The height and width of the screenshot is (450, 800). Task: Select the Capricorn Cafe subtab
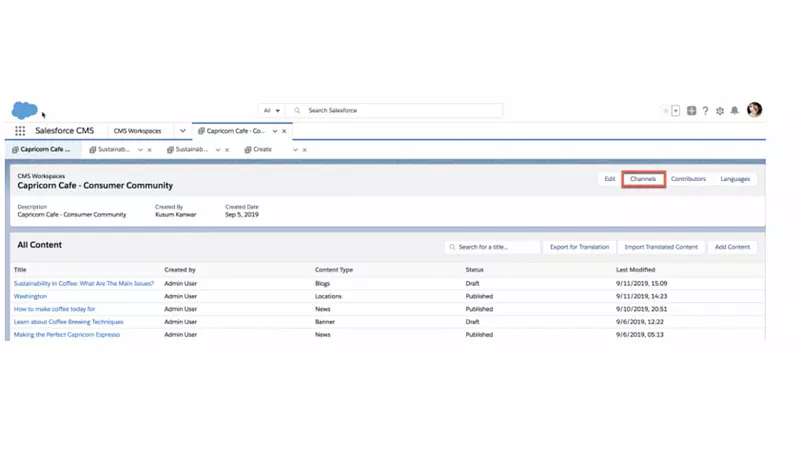click(x=41, y=149)
